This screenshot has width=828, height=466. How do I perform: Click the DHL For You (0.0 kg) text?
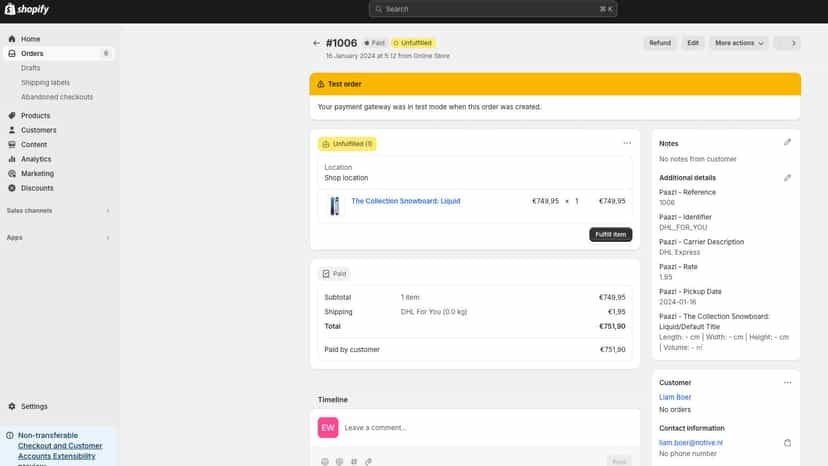click(434, 312)
